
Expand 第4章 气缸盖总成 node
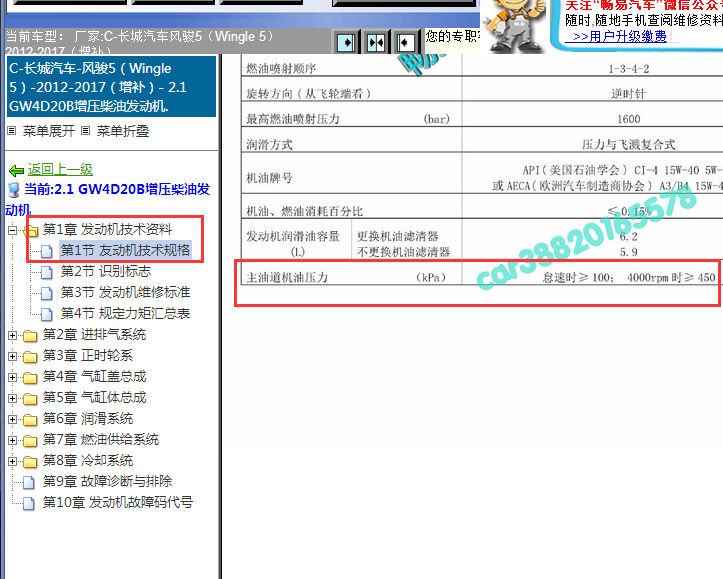click(12, 378)
